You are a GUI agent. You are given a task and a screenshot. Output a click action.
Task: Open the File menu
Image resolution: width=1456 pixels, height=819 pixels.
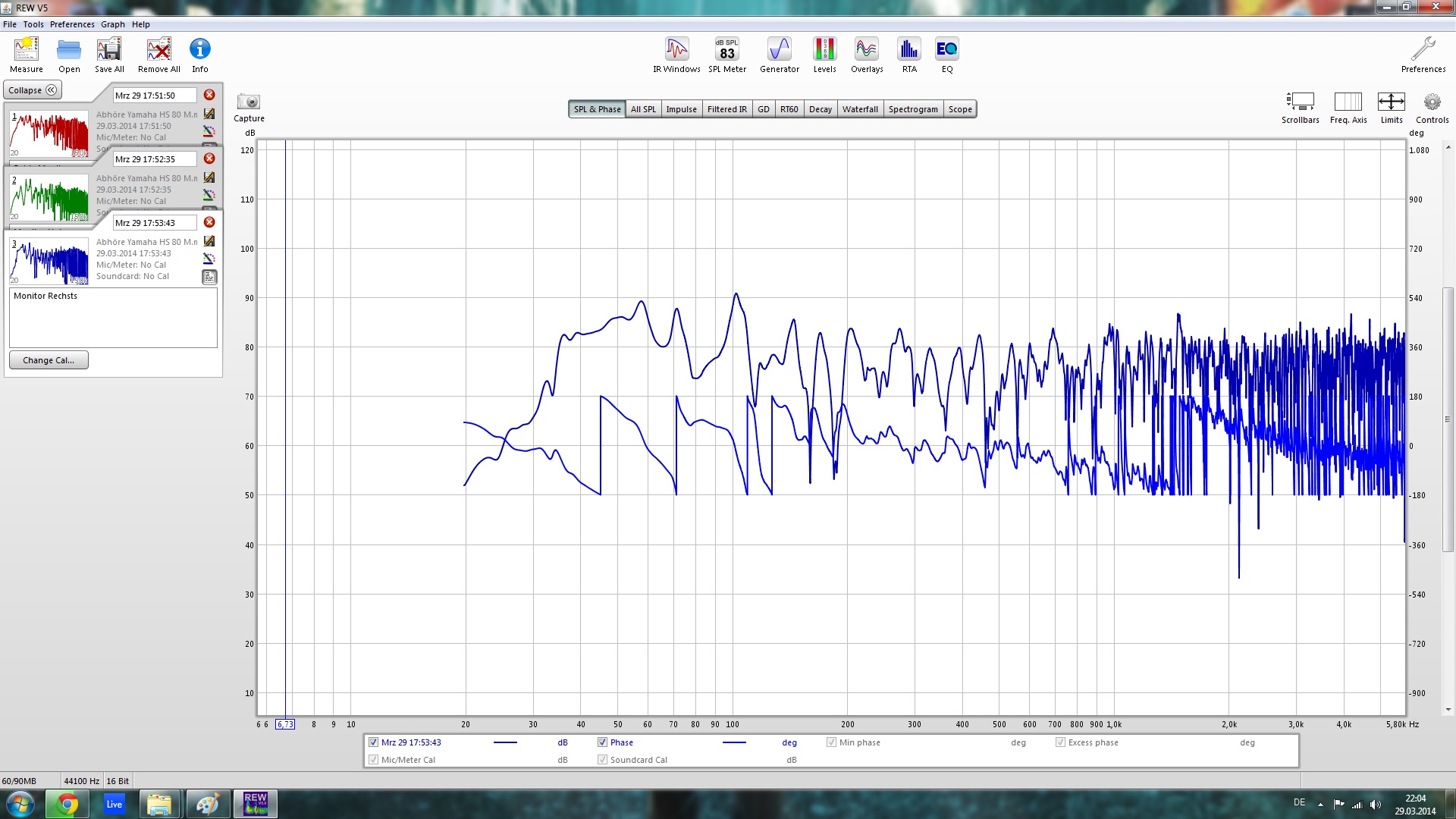(10, 24)
